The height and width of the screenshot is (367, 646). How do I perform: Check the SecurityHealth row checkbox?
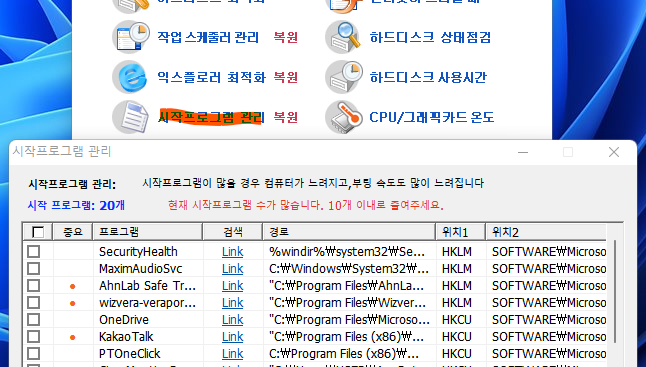(34, 252)
